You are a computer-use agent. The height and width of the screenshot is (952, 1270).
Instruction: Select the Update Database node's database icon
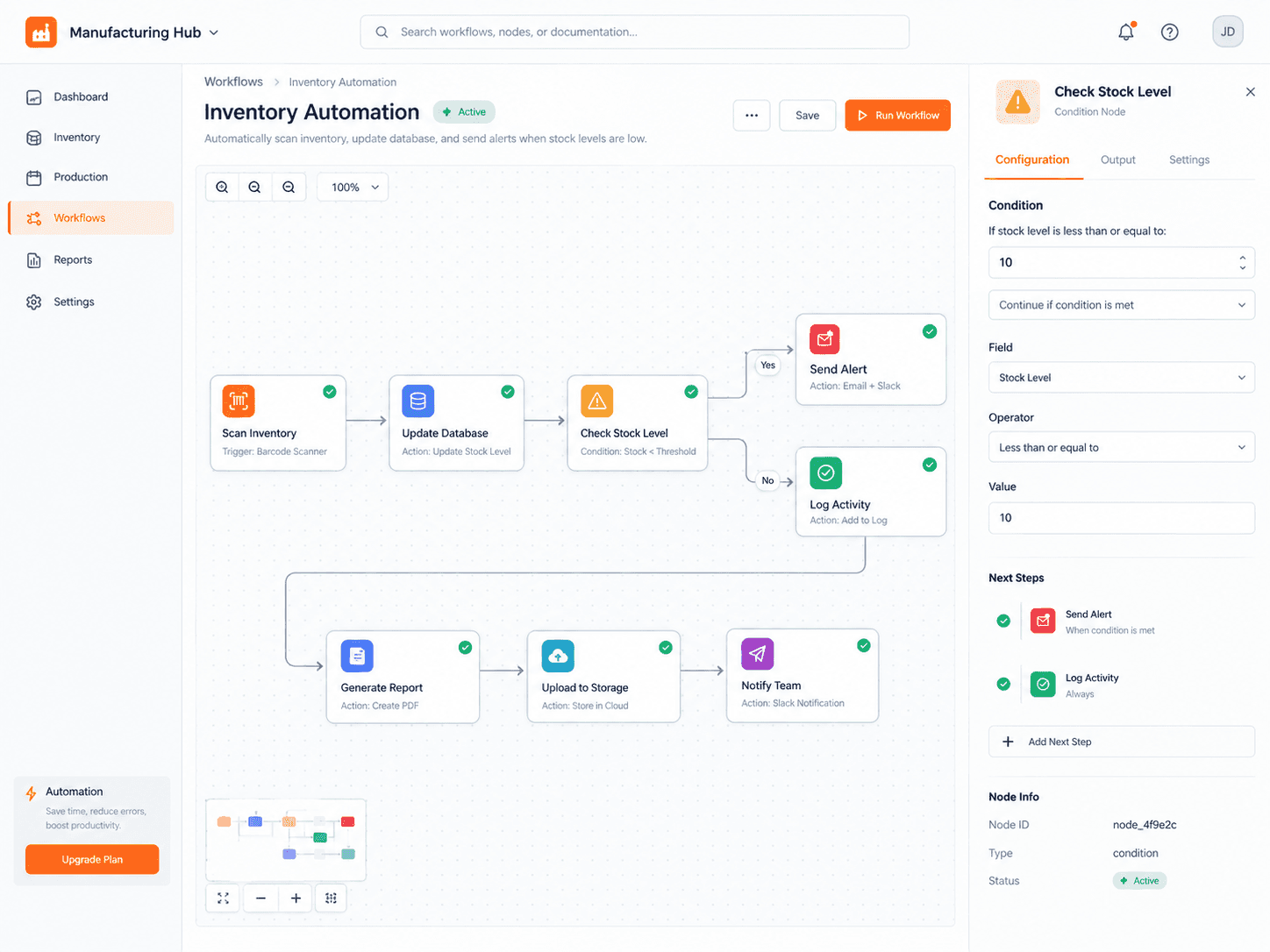pyautogui.click(x=418, y=401)
